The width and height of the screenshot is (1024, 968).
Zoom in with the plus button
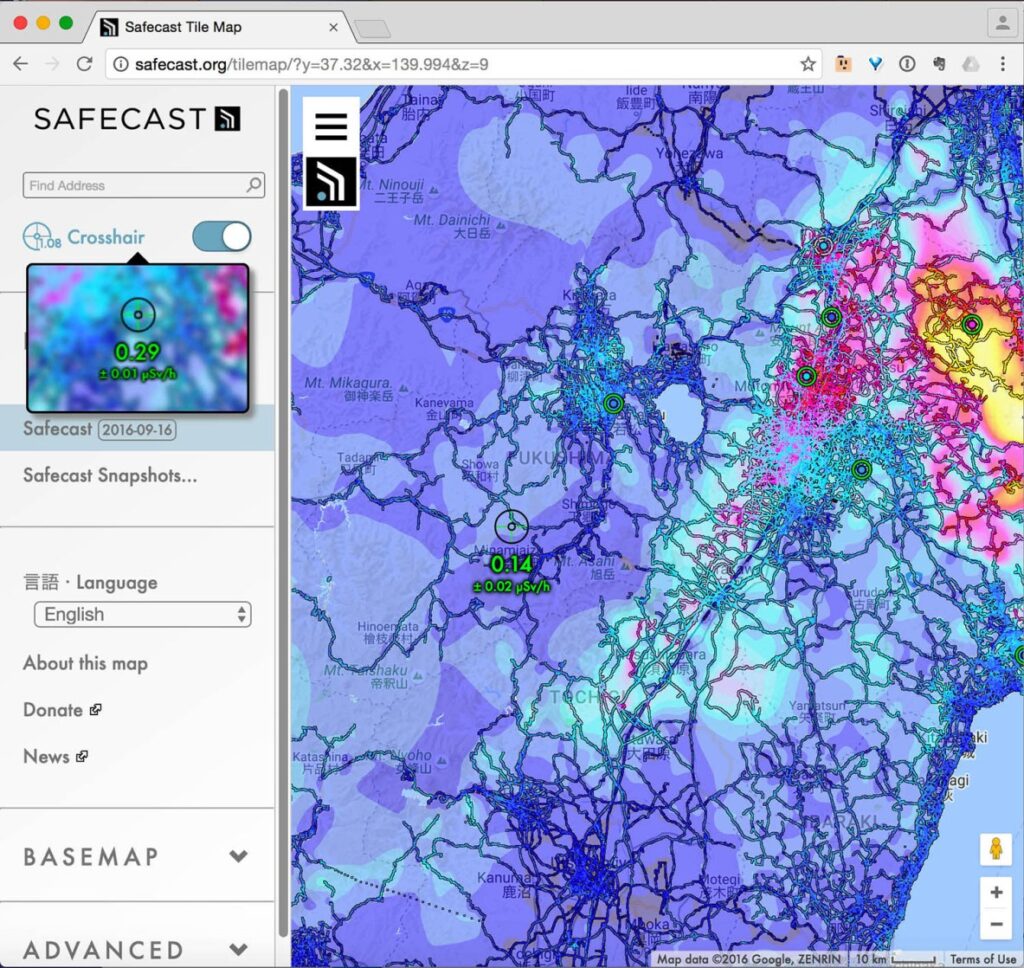click(x=995, y=892)
